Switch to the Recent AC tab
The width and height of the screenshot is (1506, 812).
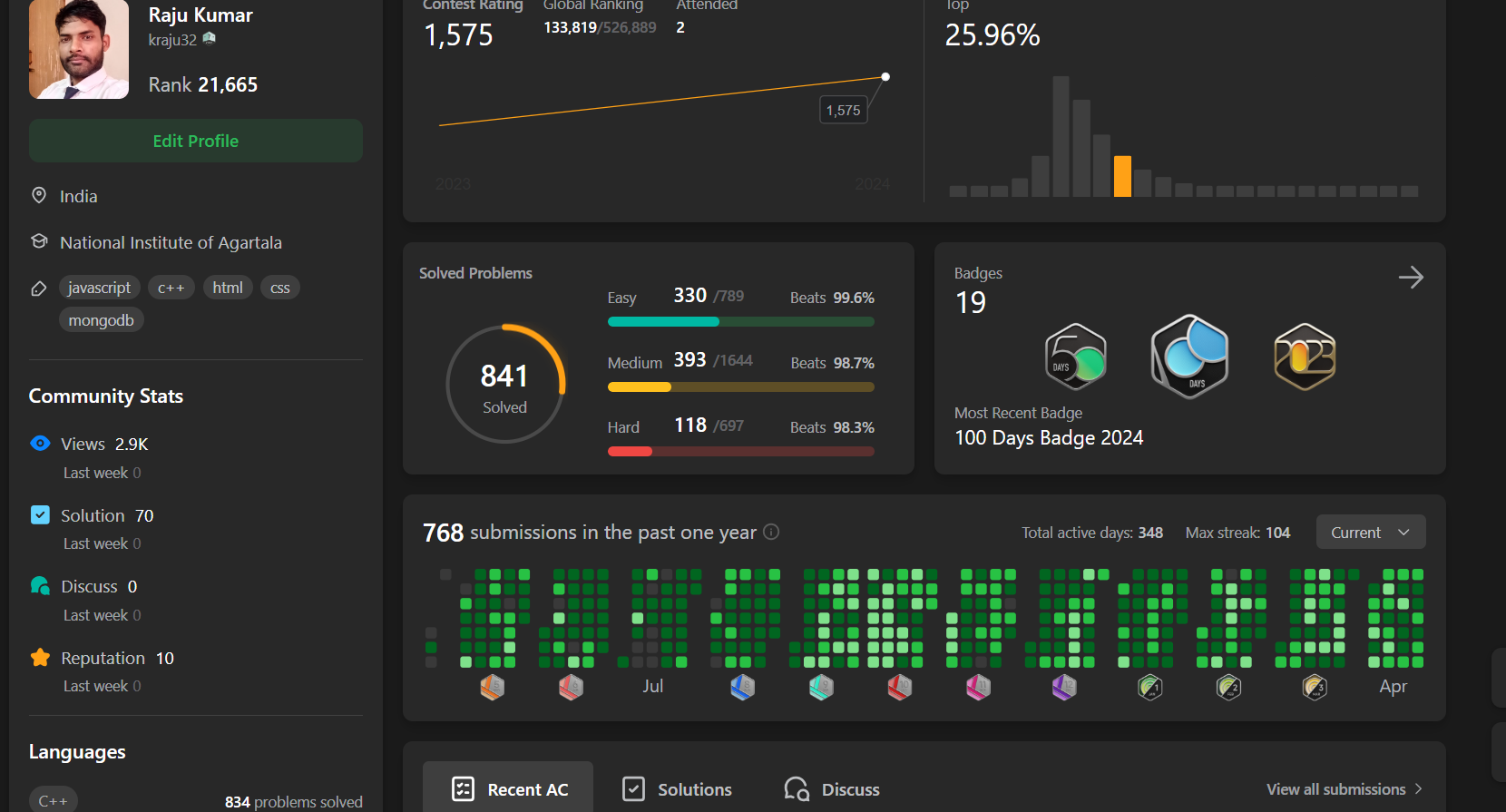tap(509, 789)
